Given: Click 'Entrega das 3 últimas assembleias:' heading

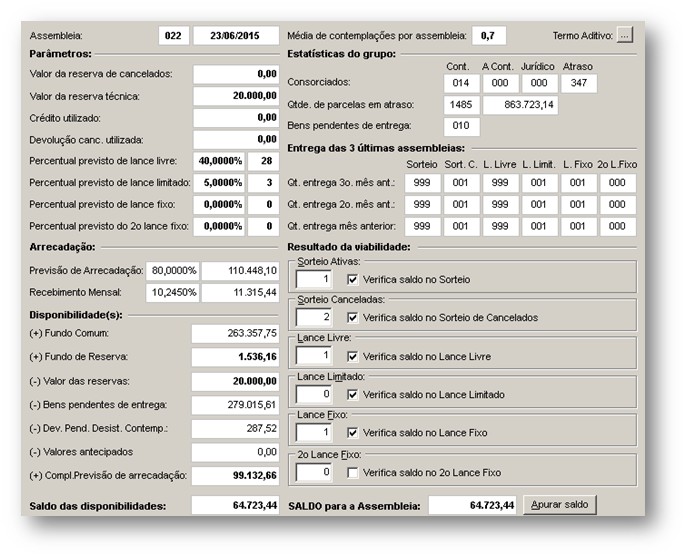Looking at the screenshot, I should [x=376, y=148].
